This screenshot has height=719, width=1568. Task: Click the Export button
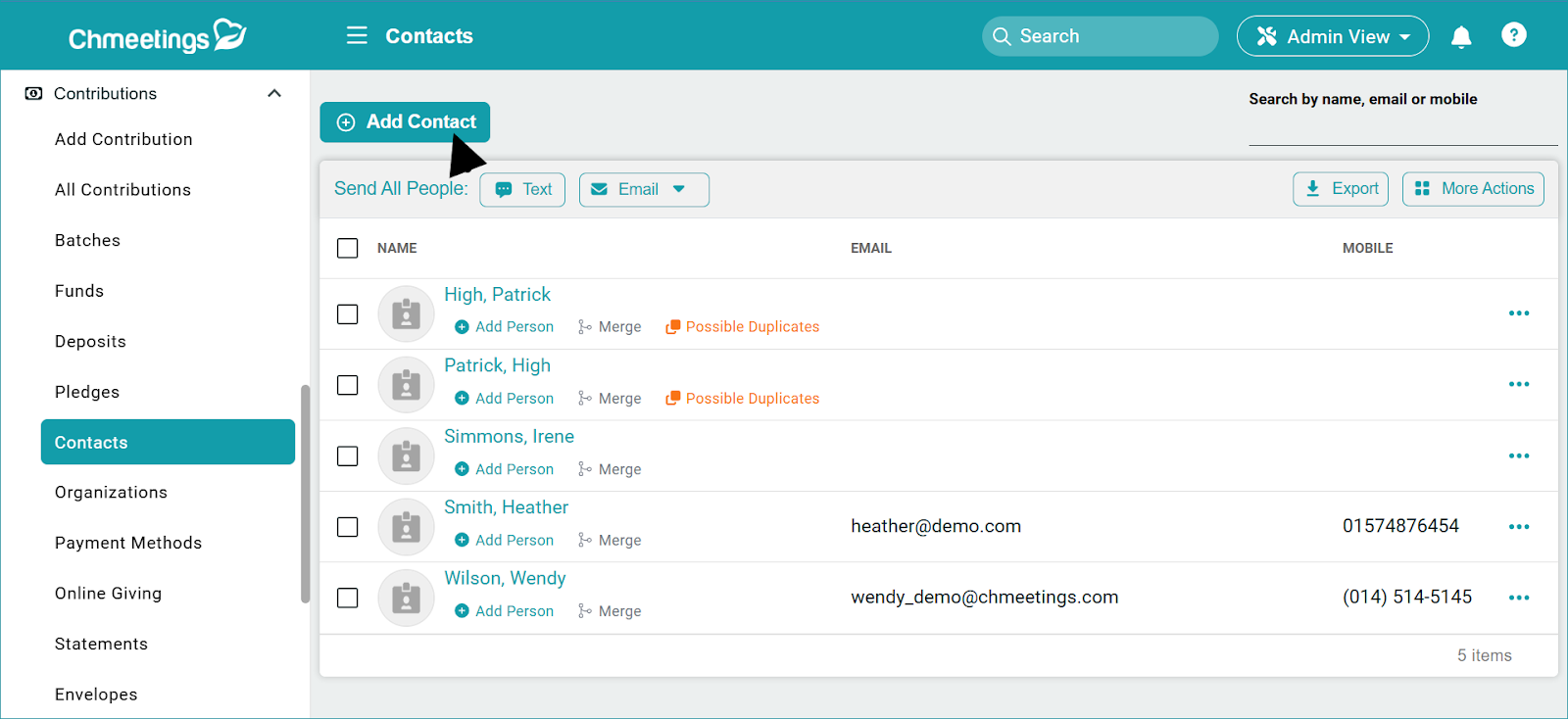click(x=1340, y=189)
